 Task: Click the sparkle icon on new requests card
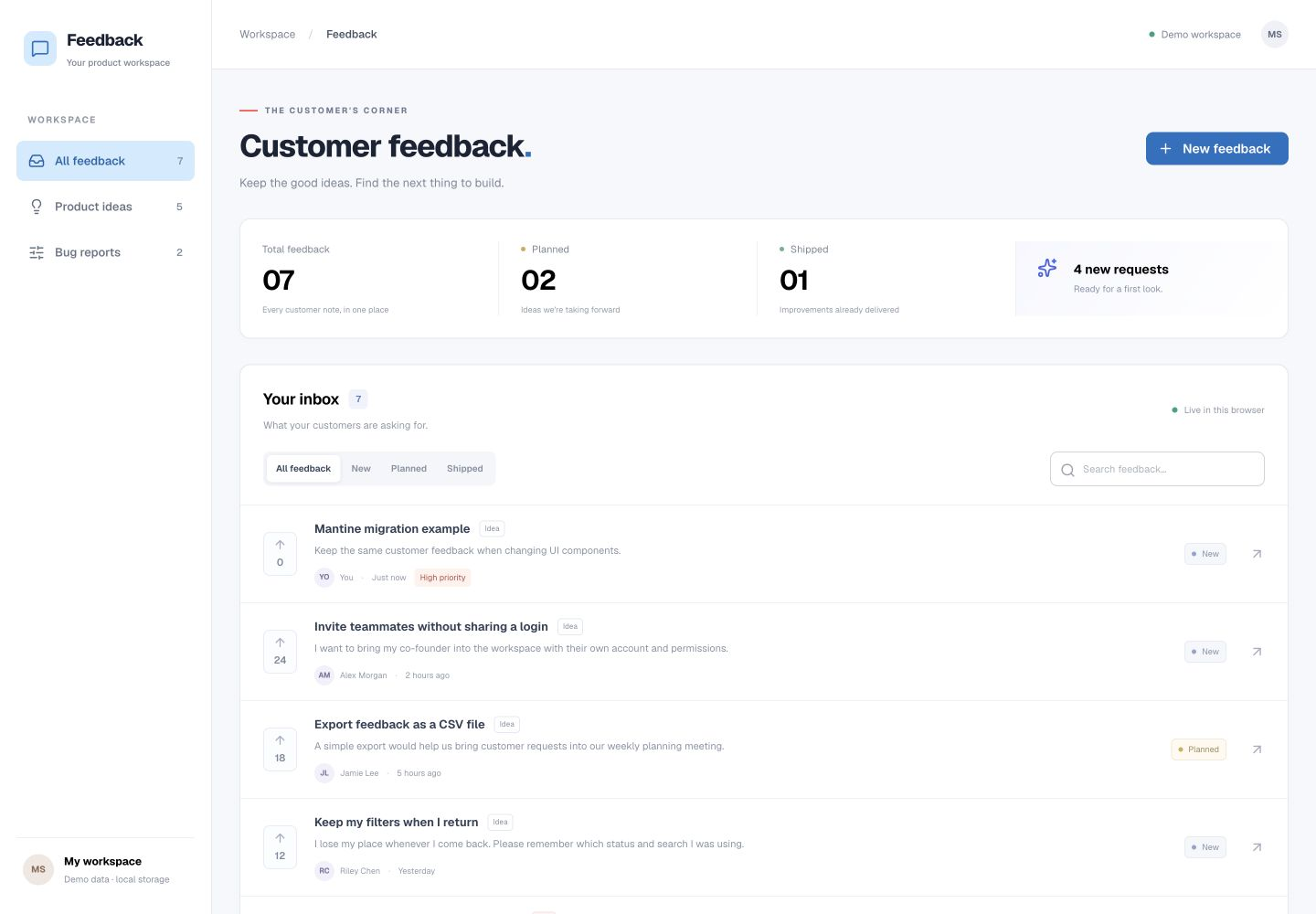coord(1047,268)
